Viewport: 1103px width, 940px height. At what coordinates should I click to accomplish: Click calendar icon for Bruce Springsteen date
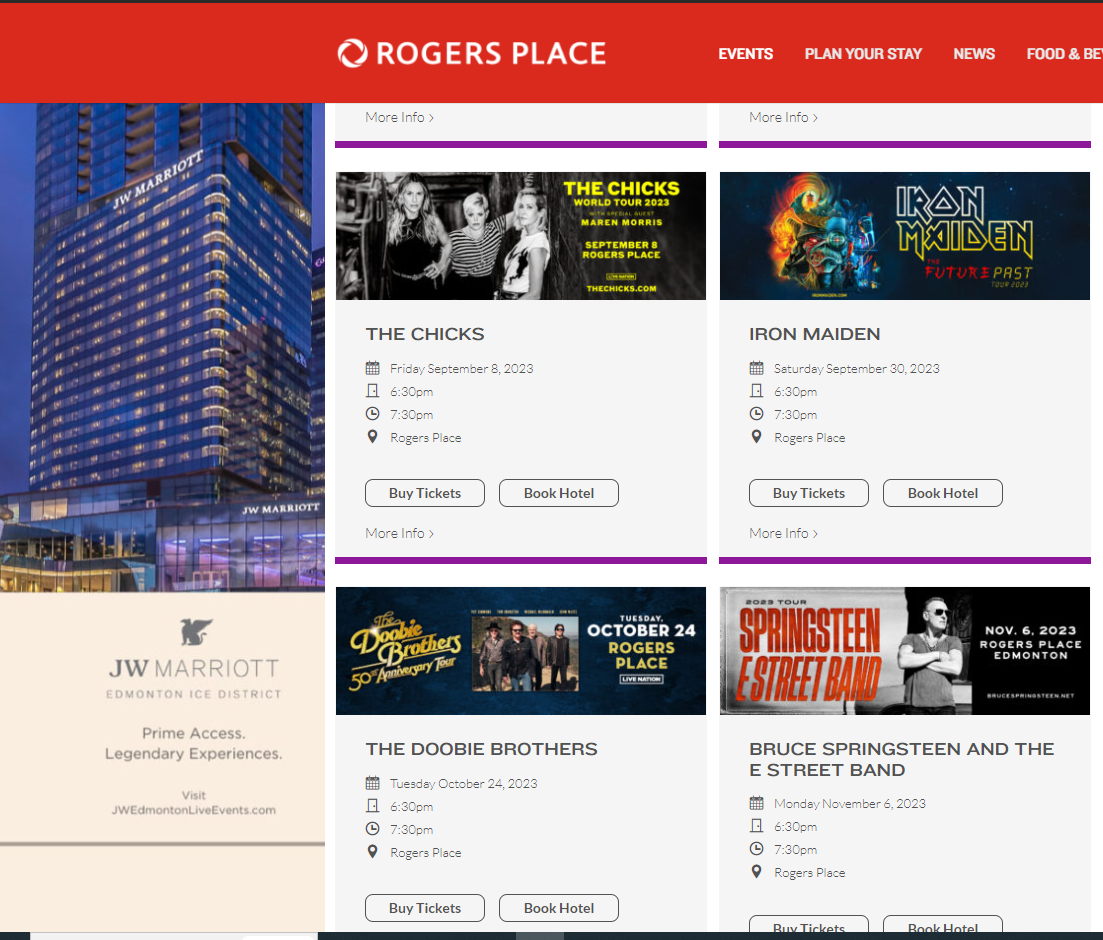756,803
